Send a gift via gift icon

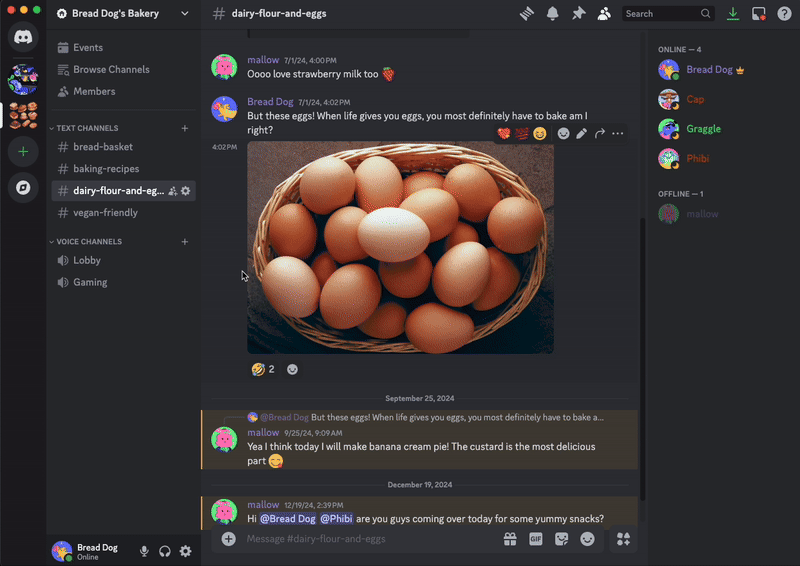[x=510, y=539]
